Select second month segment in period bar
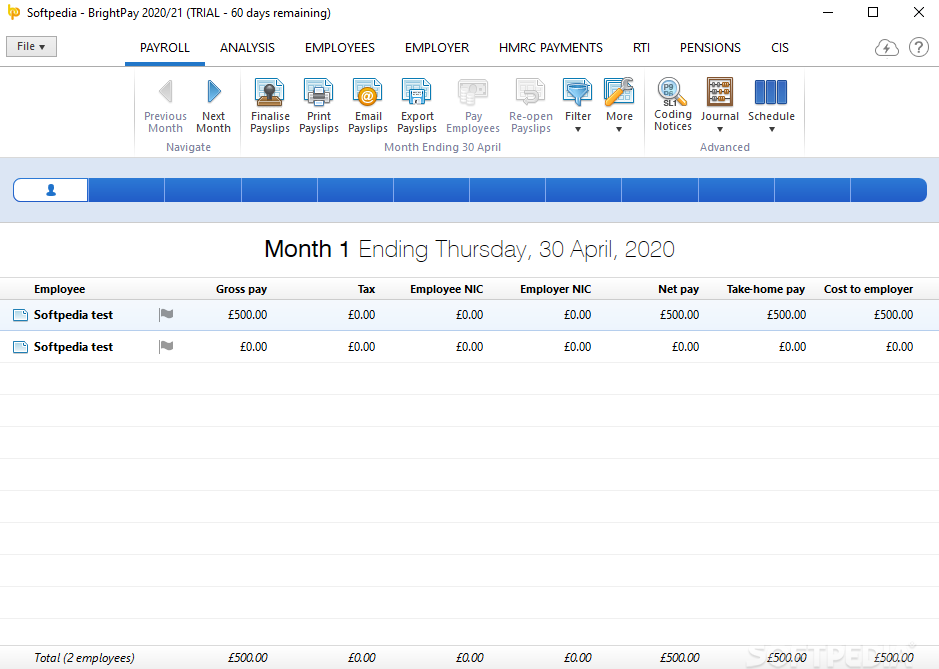This screenshot has height=669, width=939. pyautogui.click(x=127, y=190)
